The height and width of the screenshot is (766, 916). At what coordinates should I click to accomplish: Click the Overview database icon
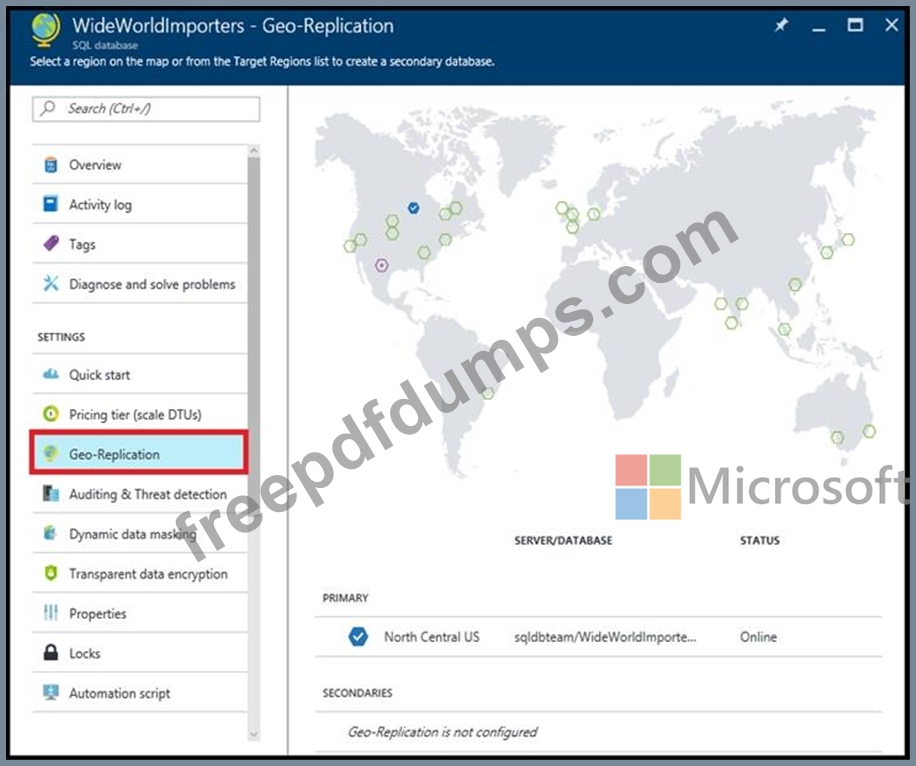click(51, 165)
